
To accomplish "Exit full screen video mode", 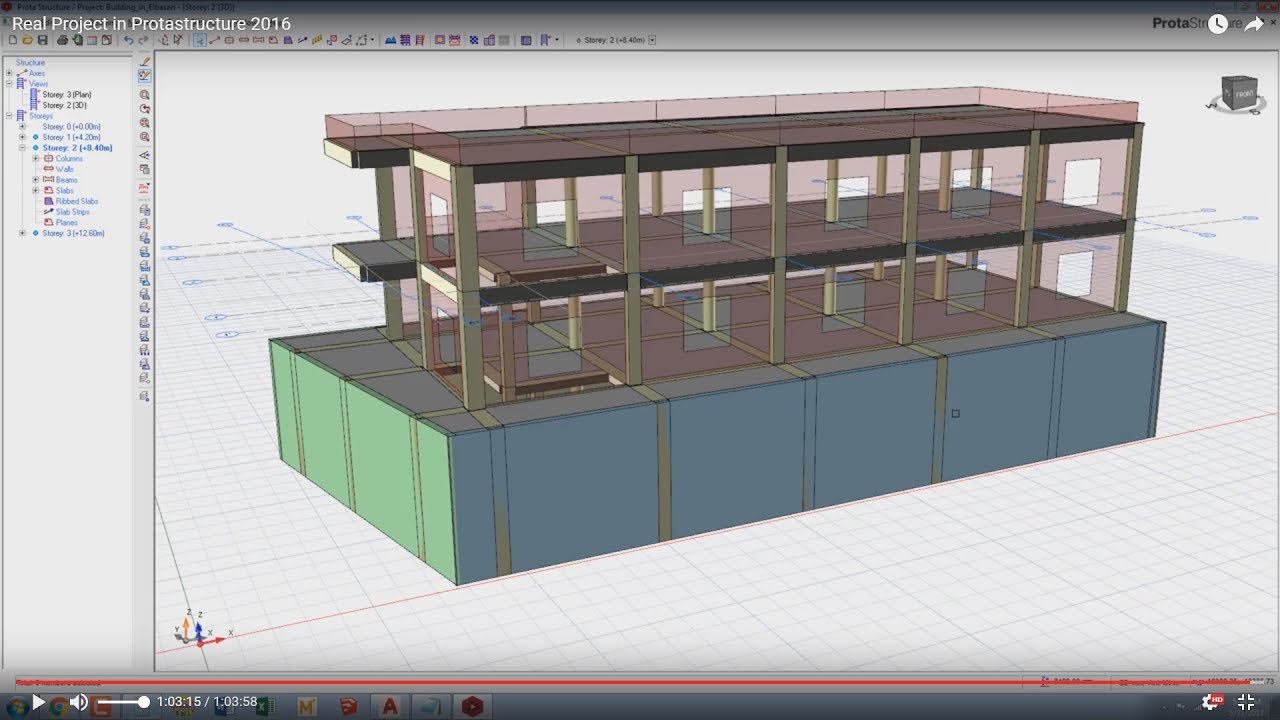I will [1246, 702].
